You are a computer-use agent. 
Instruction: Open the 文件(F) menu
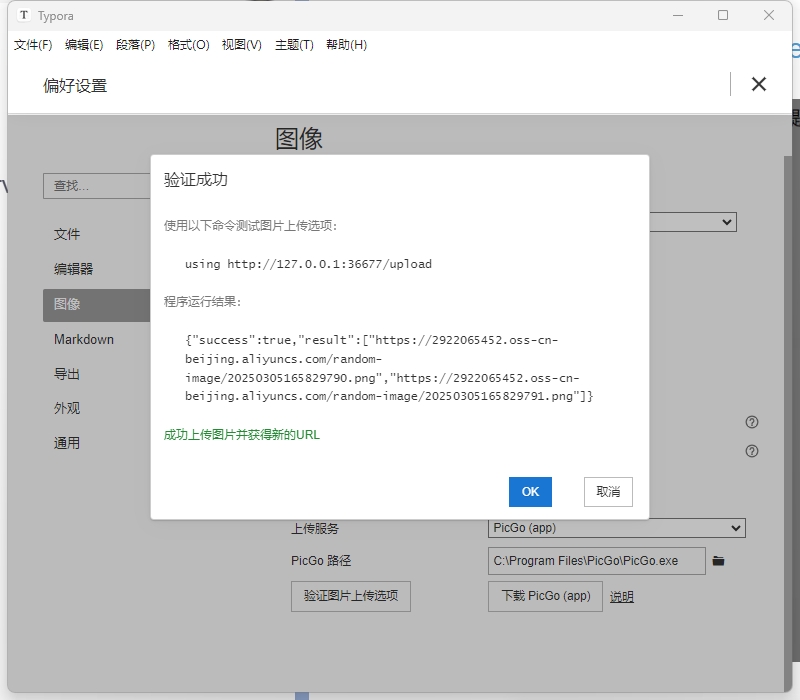pos(33,45)
